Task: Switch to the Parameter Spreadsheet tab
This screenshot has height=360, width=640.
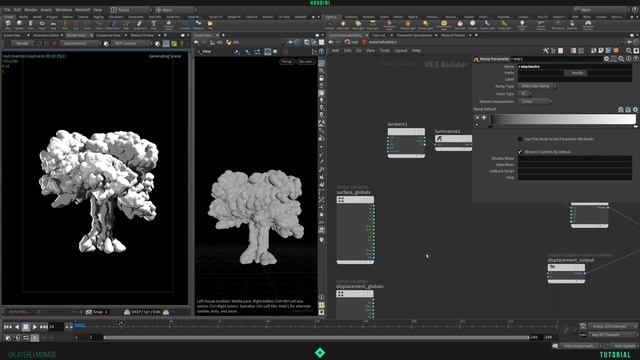Action: [x=414, y=36]
